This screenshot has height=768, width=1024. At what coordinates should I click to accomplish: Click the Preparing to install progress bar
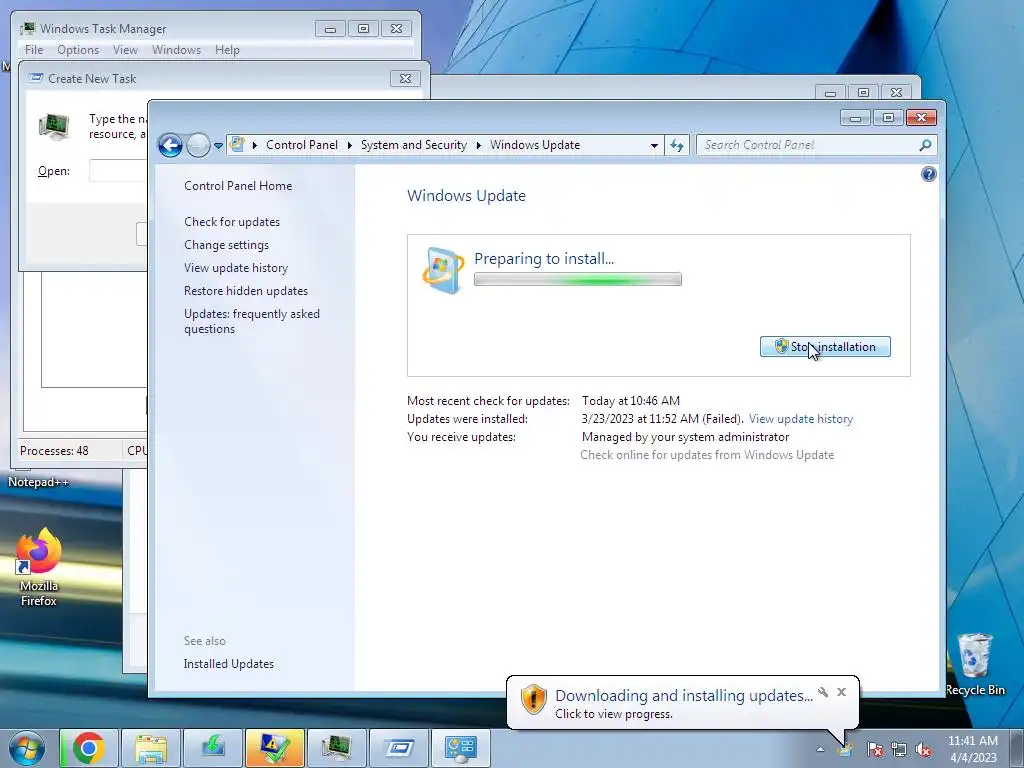[x=577, y=280]
